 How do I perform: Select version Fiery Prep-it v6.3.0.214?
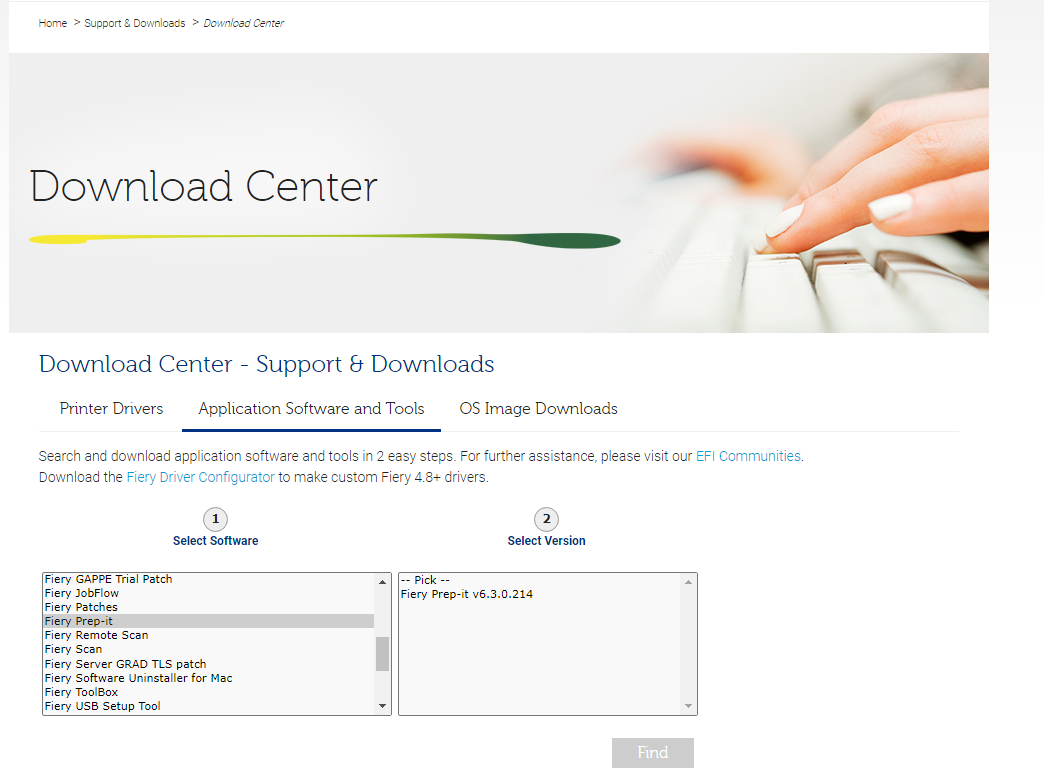pyautogui.click(x=466, y=594)
